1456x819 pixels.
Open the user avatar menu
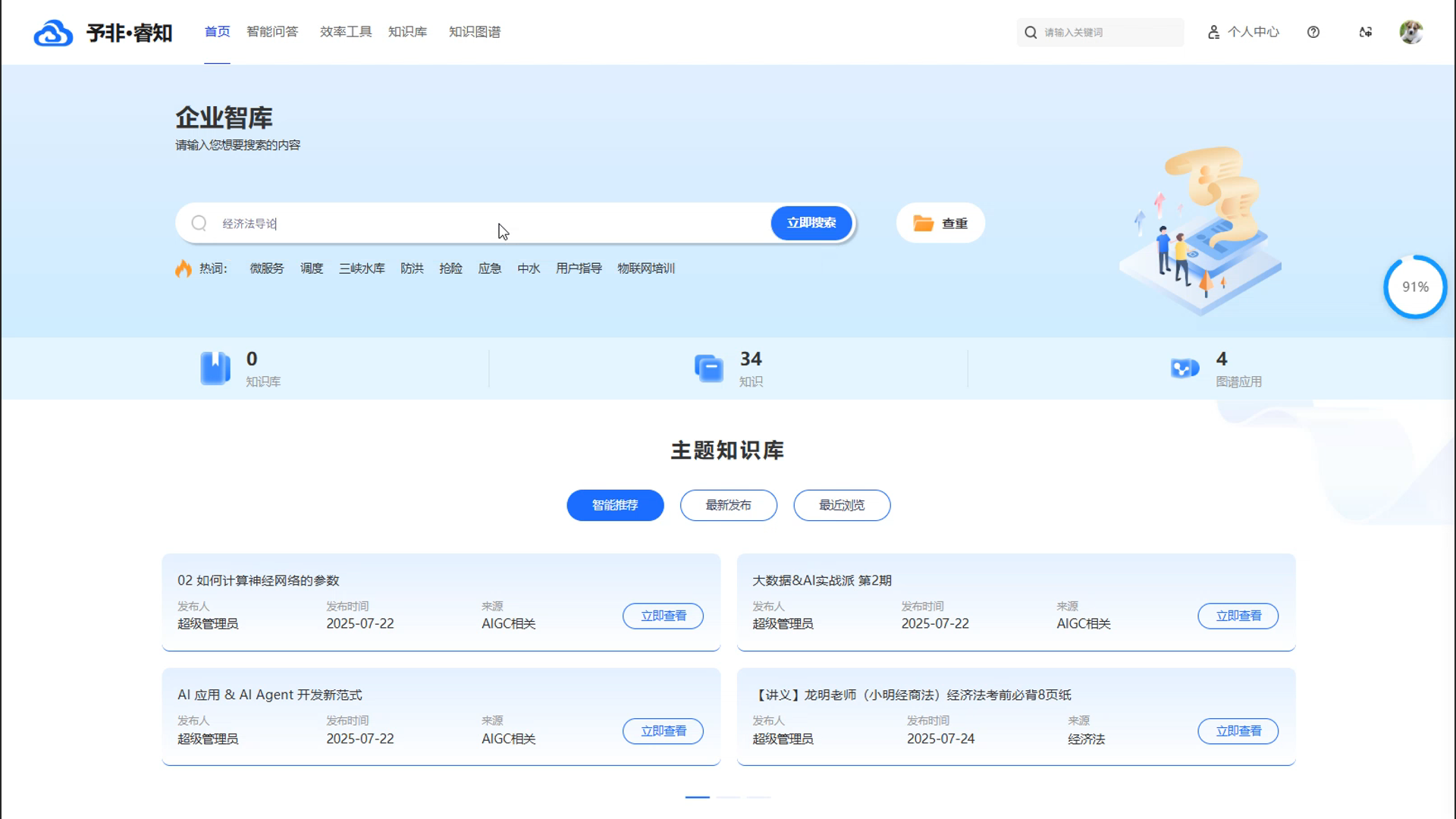click(x=1410, y=32)
